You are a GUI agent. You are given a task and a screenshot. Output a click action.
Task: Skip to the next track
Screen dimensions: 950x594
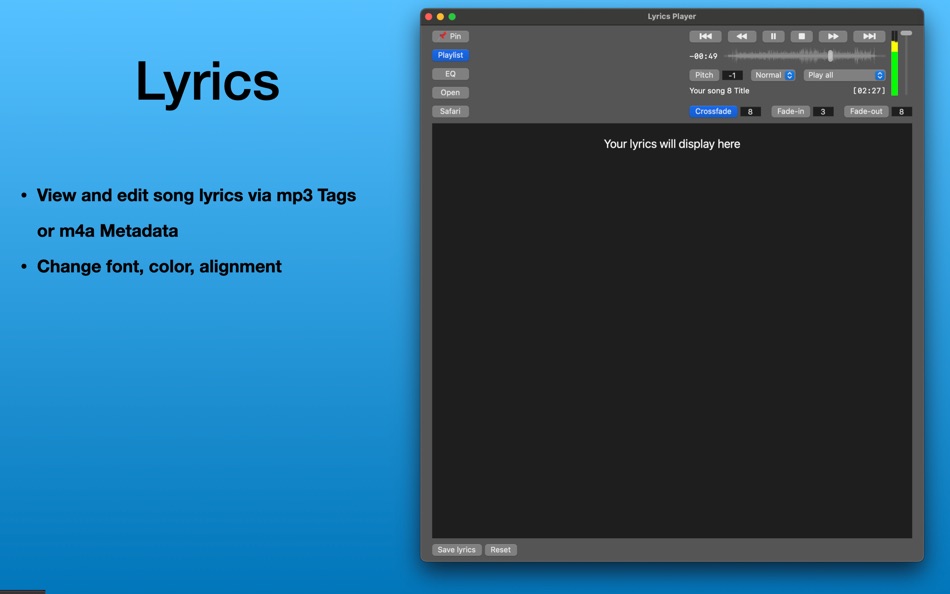868,35
